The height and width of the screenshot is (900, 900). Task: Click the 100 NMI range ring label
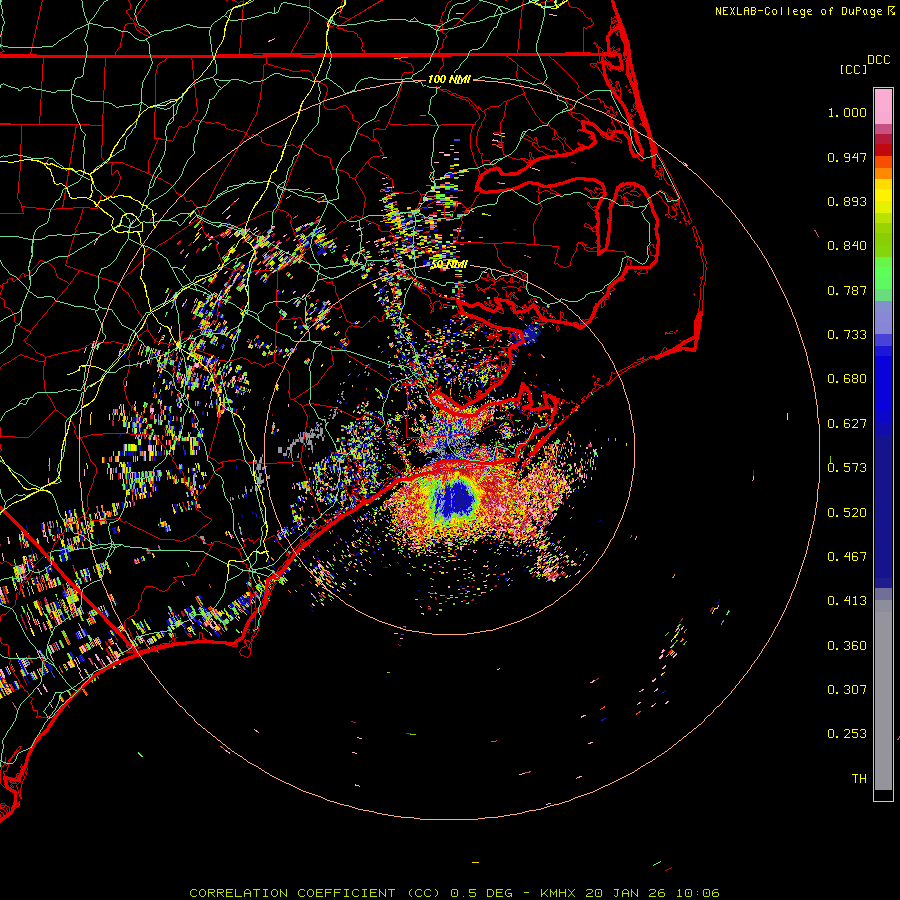coord(449,79)
